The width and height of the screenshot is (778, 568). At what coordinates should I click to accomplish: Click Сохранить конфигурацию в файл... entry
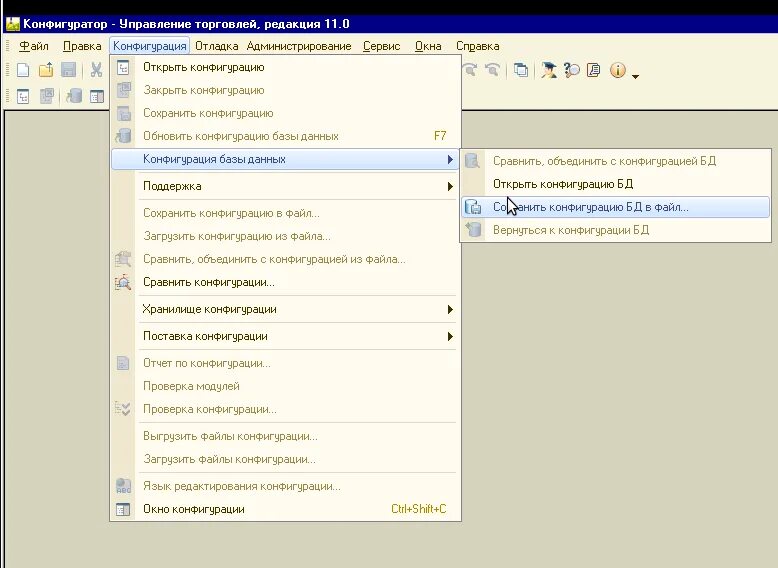click(285, 213)
